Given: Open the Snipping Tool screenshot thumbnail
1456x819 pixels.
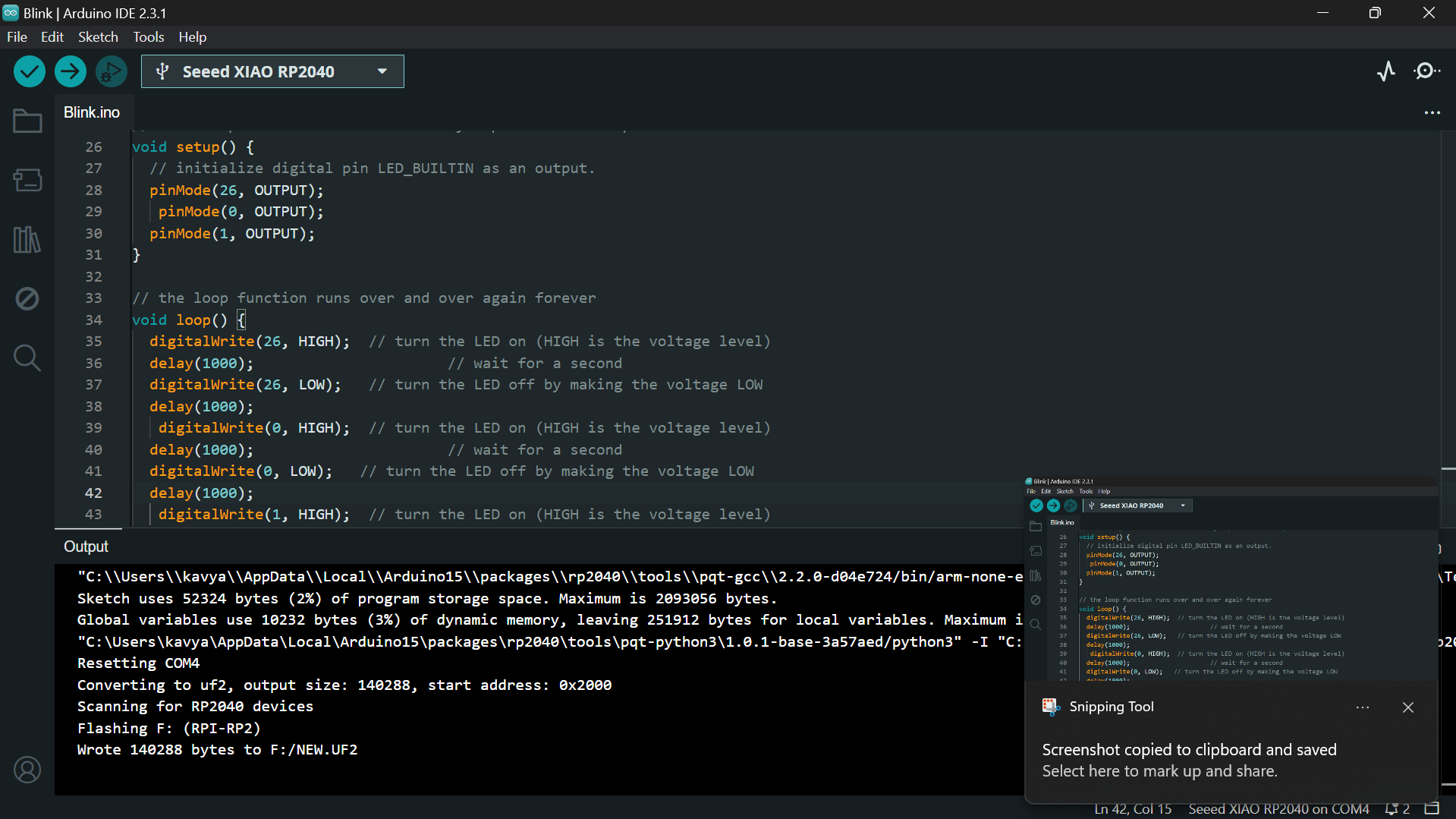Looking at the screenshot, I should click(1231, 579).
